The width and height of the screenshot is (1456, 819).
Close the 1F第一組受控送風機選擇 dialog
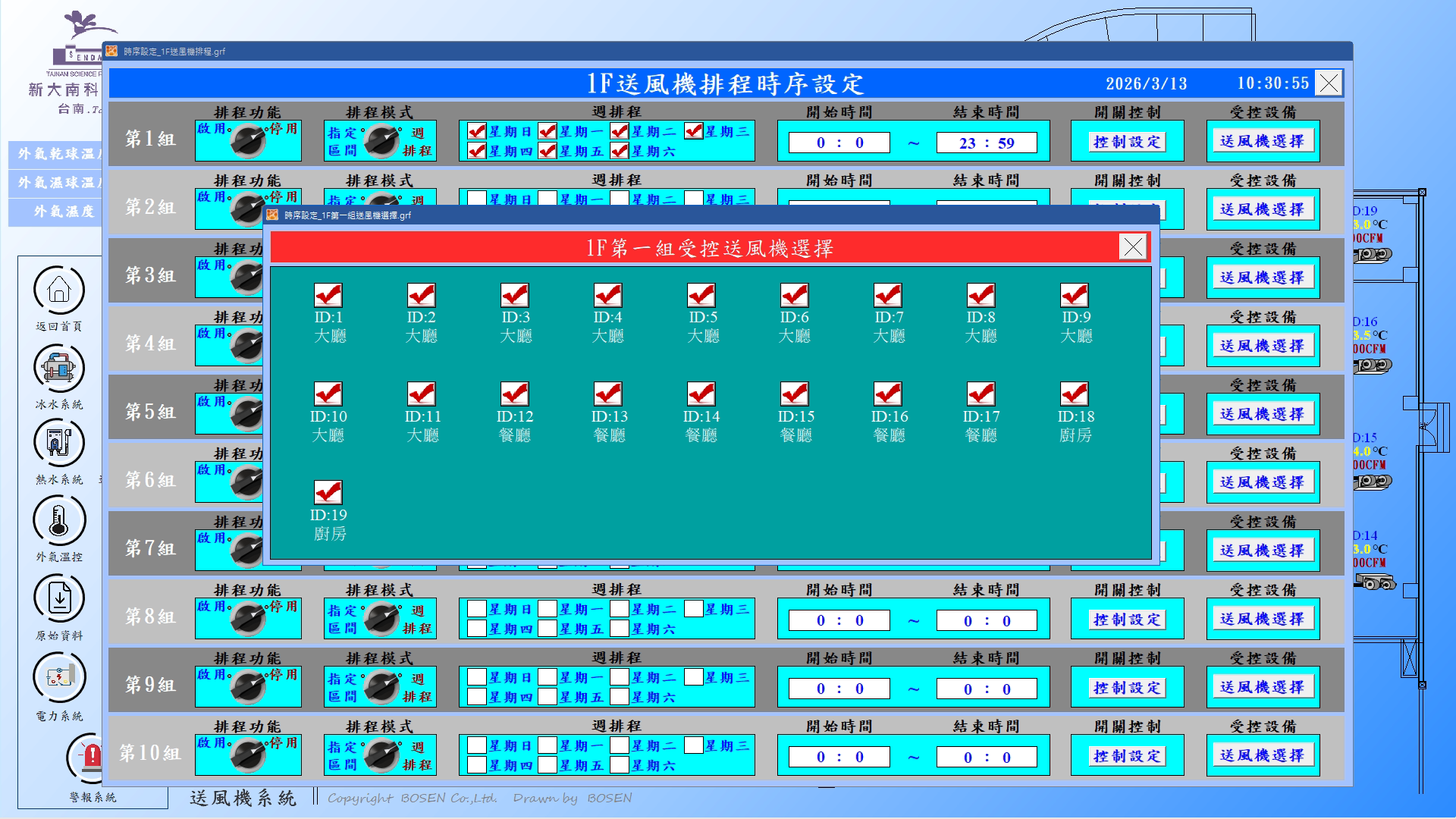1133,246
